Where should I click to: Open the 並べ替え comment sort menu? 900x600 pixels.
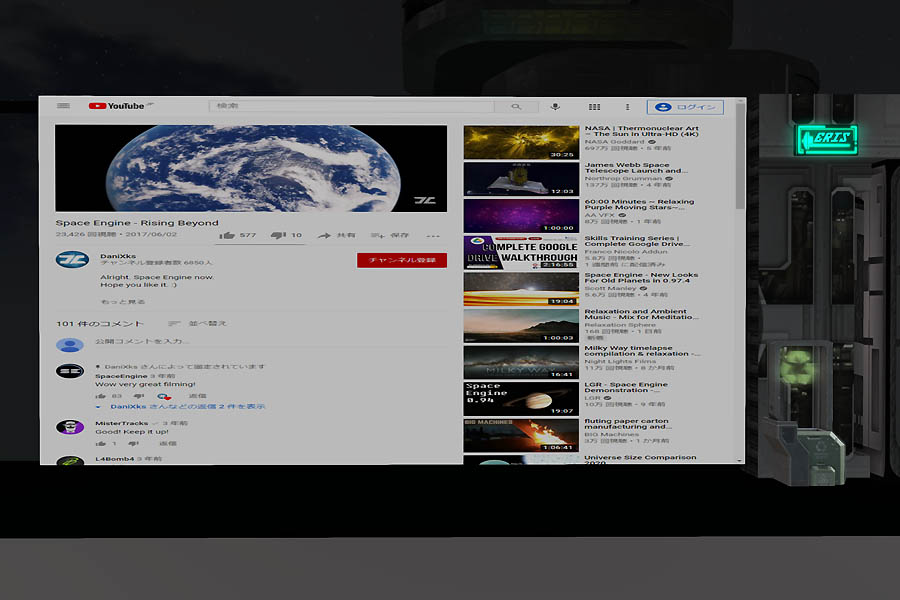(197, 324)
